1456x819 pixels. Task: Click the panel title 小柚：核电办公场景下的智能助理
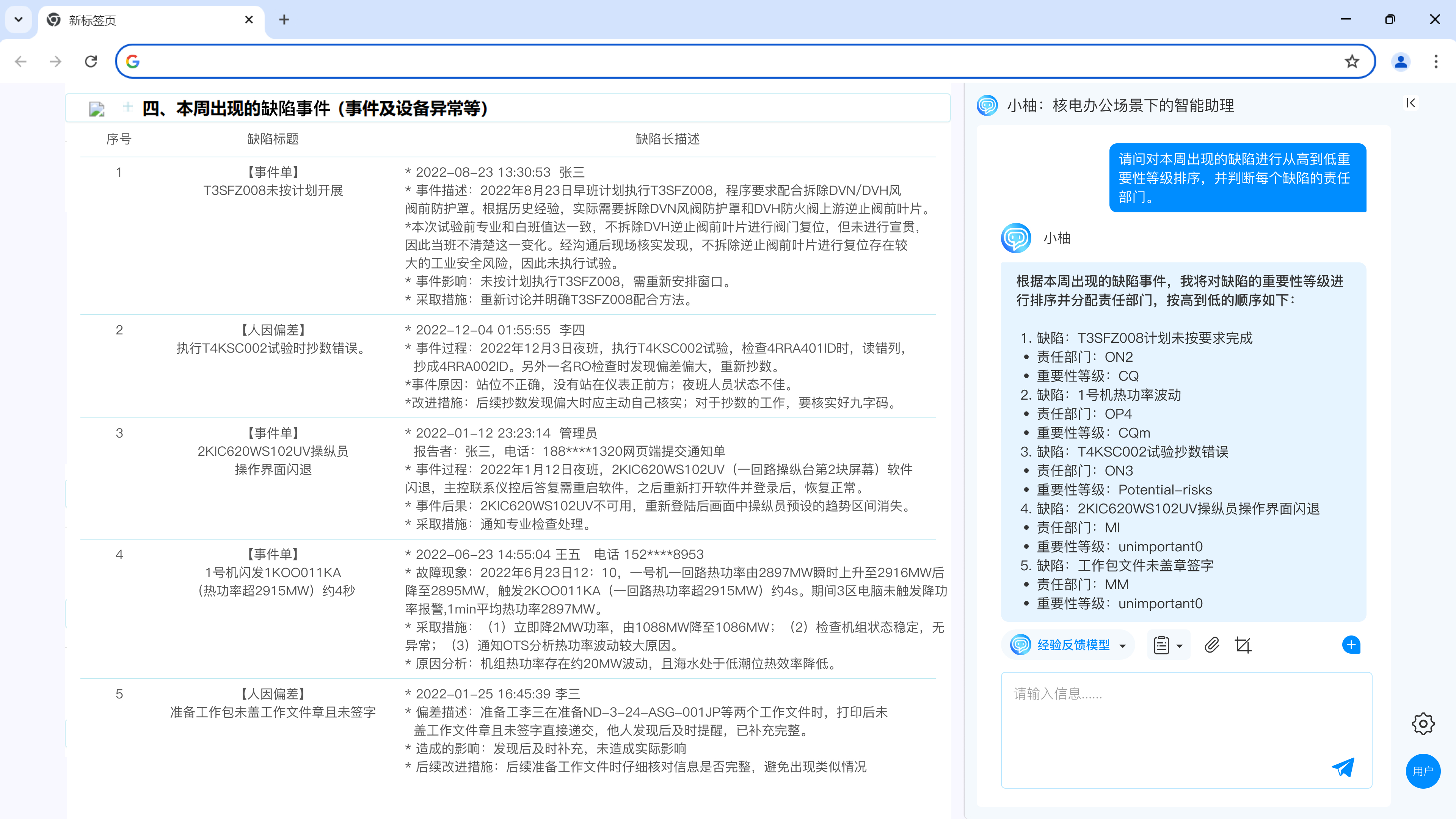(1120, 106)
